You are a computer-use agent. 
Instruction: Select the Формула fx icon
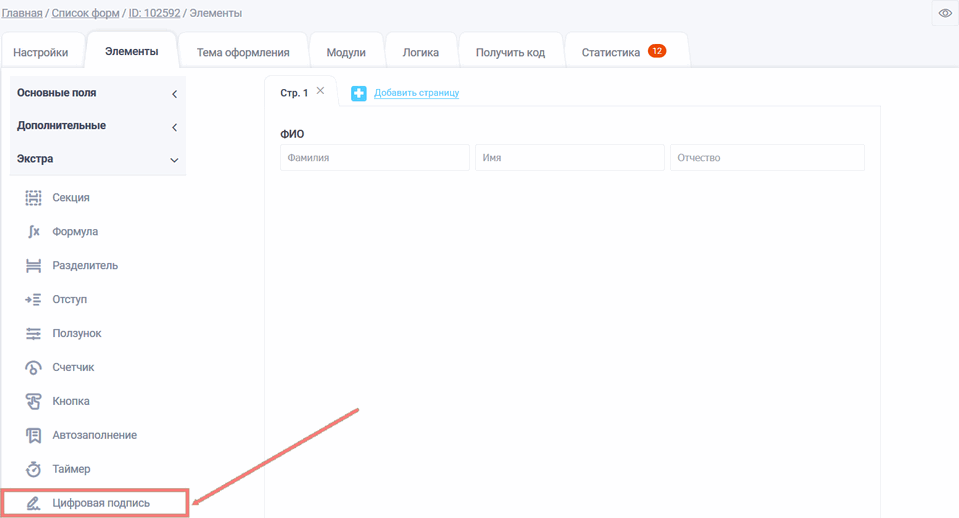33,232
